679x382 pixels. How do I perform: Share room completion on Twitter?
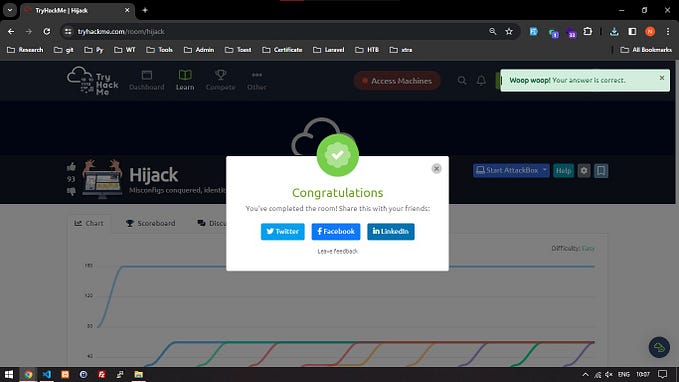[x=282, y=231]
